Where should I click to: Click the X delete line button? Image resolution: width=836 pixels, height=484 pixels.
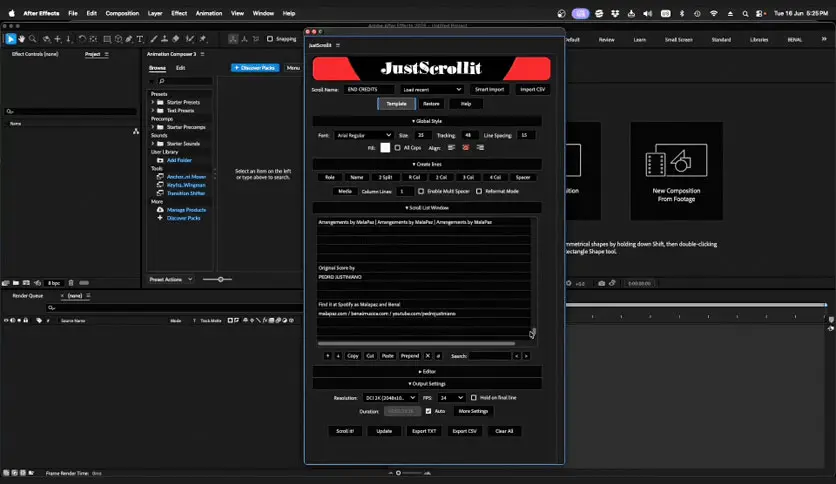point(428,356)
